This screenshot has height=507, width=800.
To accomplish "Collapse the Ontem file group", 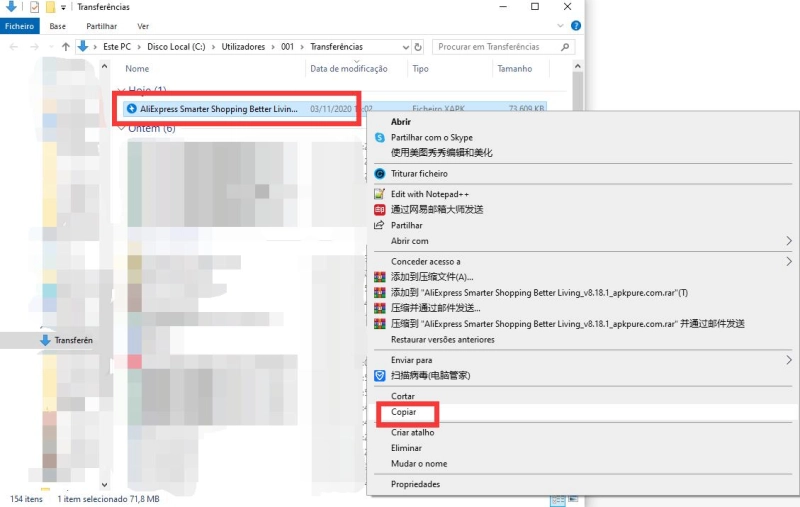I will 121,129.
